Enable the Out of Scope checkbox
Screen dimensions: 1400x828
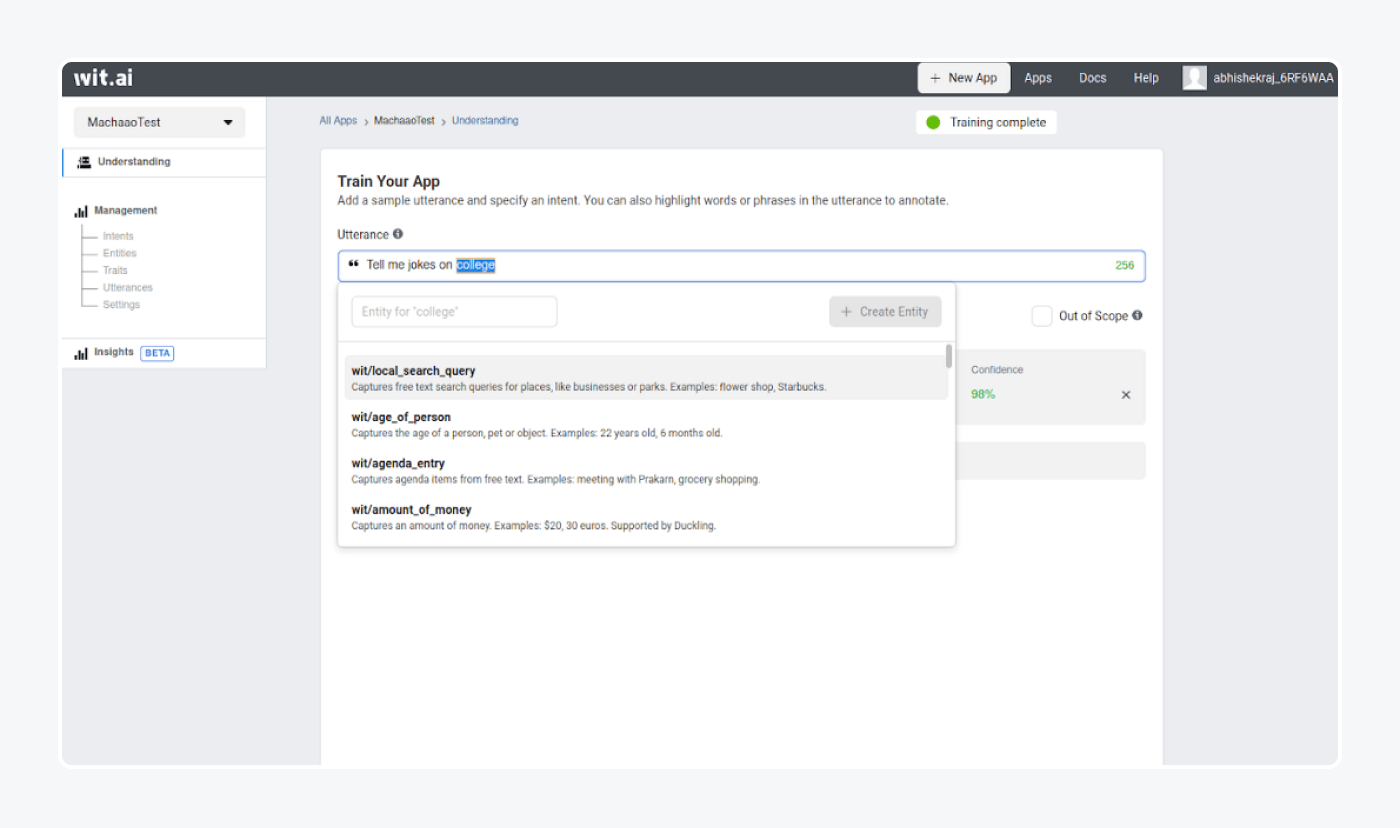[1042, 316]
